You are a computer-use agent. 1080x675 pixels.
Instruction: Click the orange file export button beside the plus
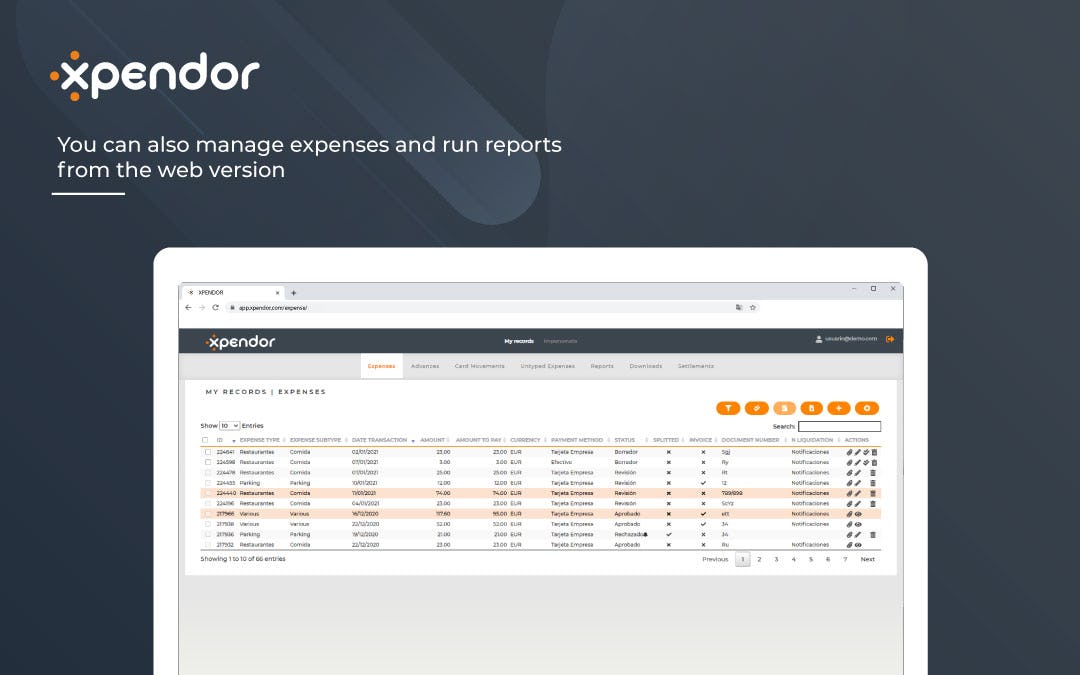coord(811,408)
